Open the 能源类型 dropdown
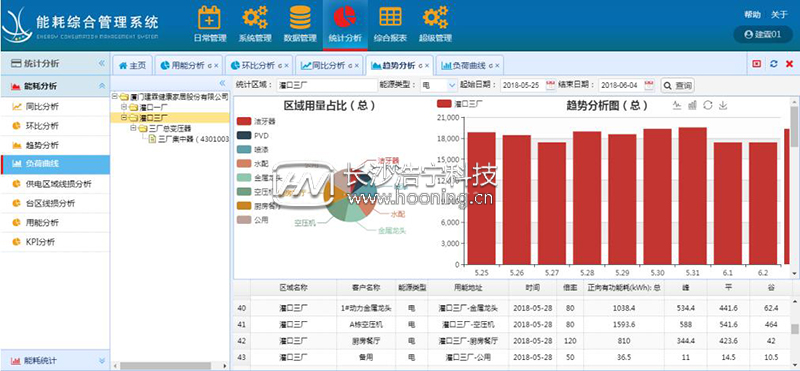The height and width of the screenshot is (371, 800). pyautogui.click(x=438, y=85)
